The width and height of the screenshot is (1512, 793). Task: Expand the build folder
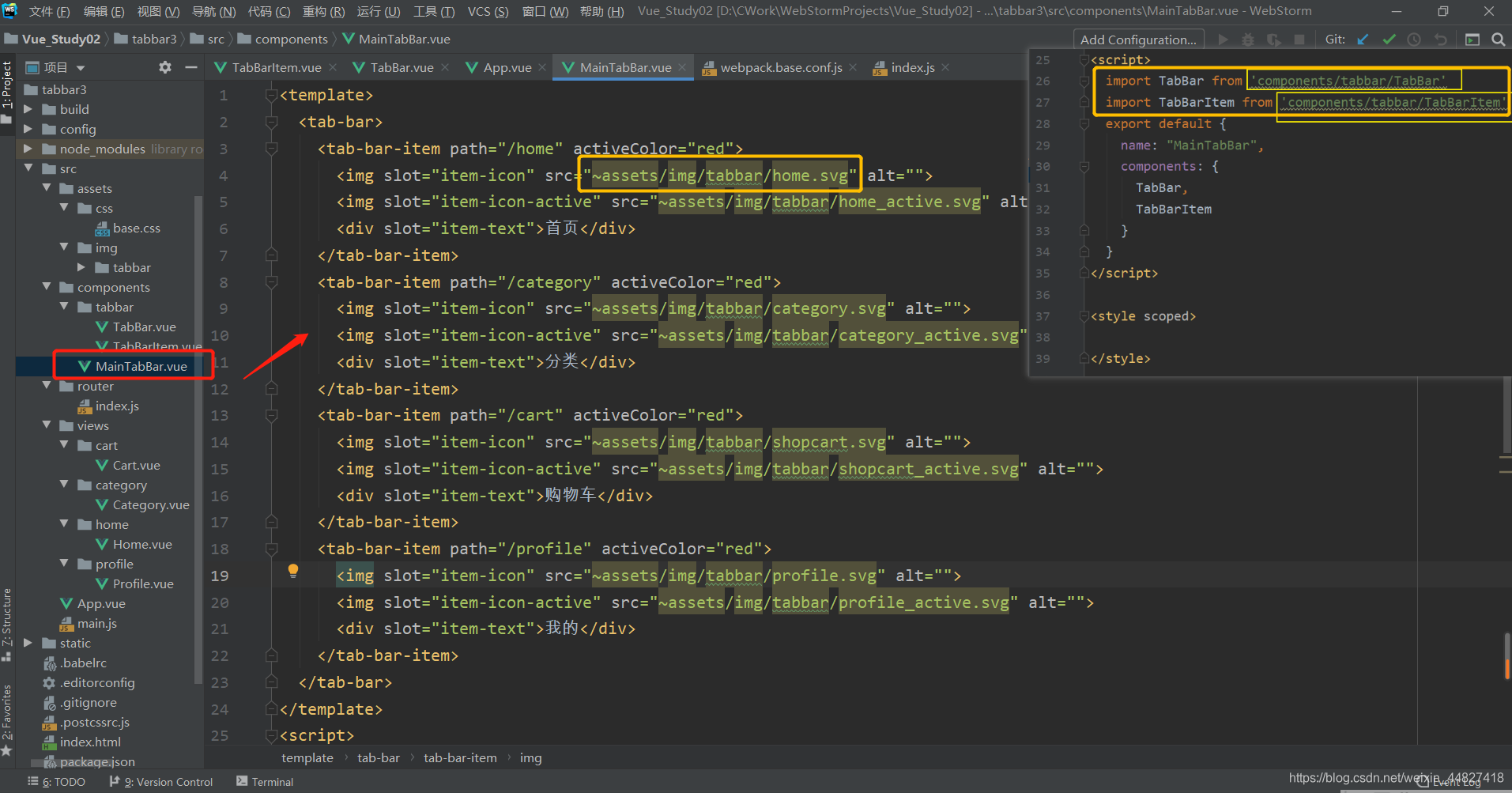28,109
